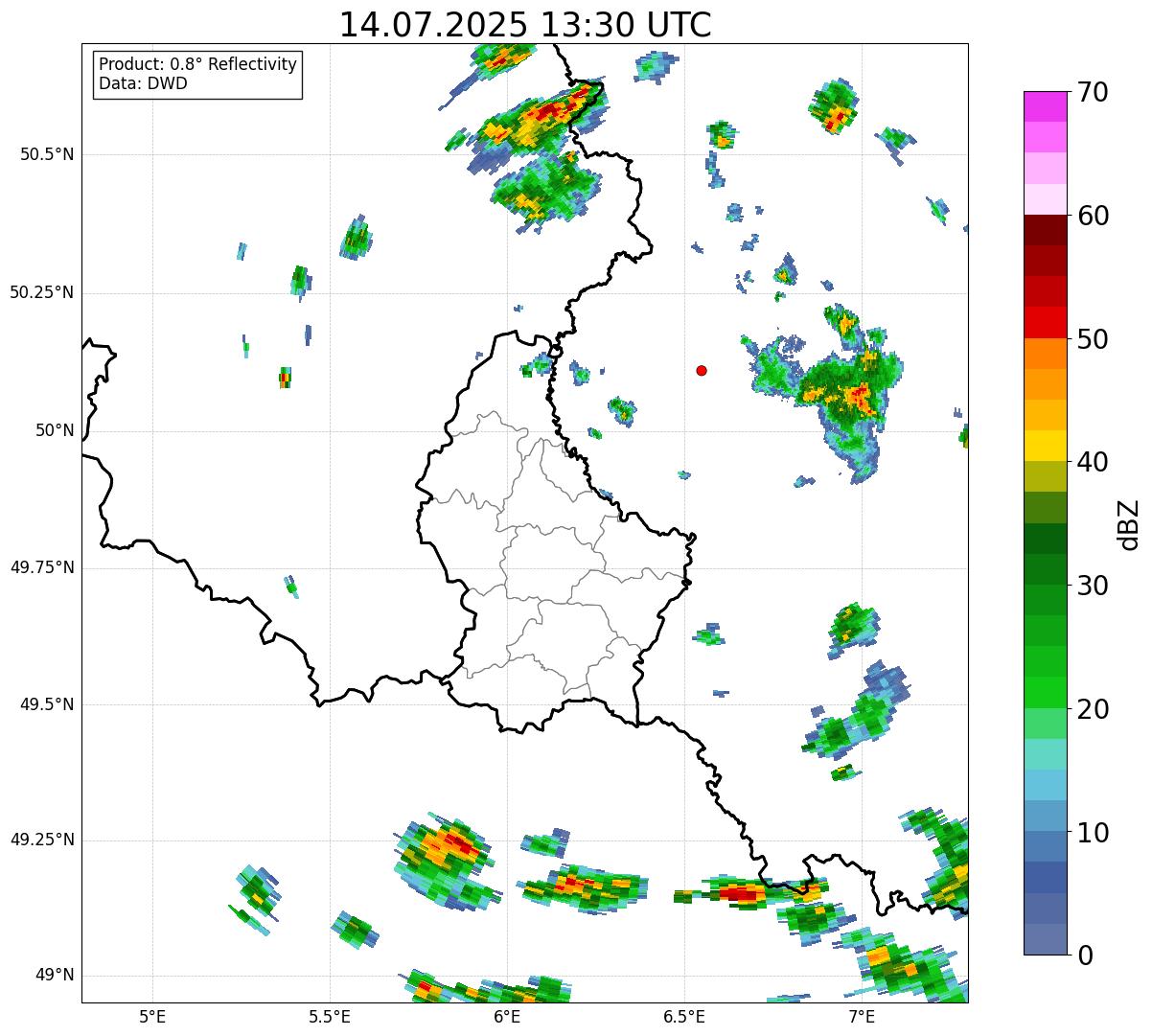Click the 49°N latitude label
The width and height of the screenshot is (1152, 1036).
(x=55, y=976)
